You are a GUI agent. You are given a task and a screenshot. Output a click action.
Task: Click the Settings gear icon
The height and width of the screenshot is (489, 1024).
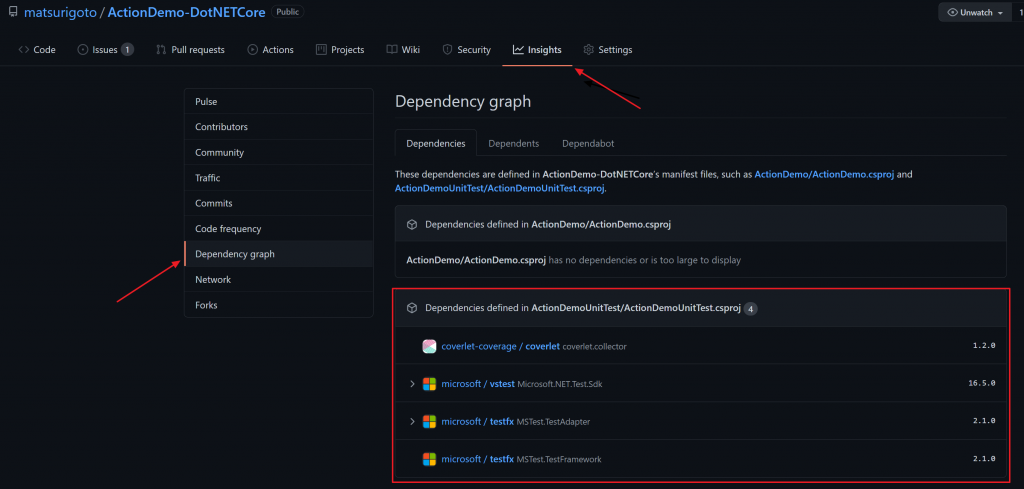(x=588, y=50)
